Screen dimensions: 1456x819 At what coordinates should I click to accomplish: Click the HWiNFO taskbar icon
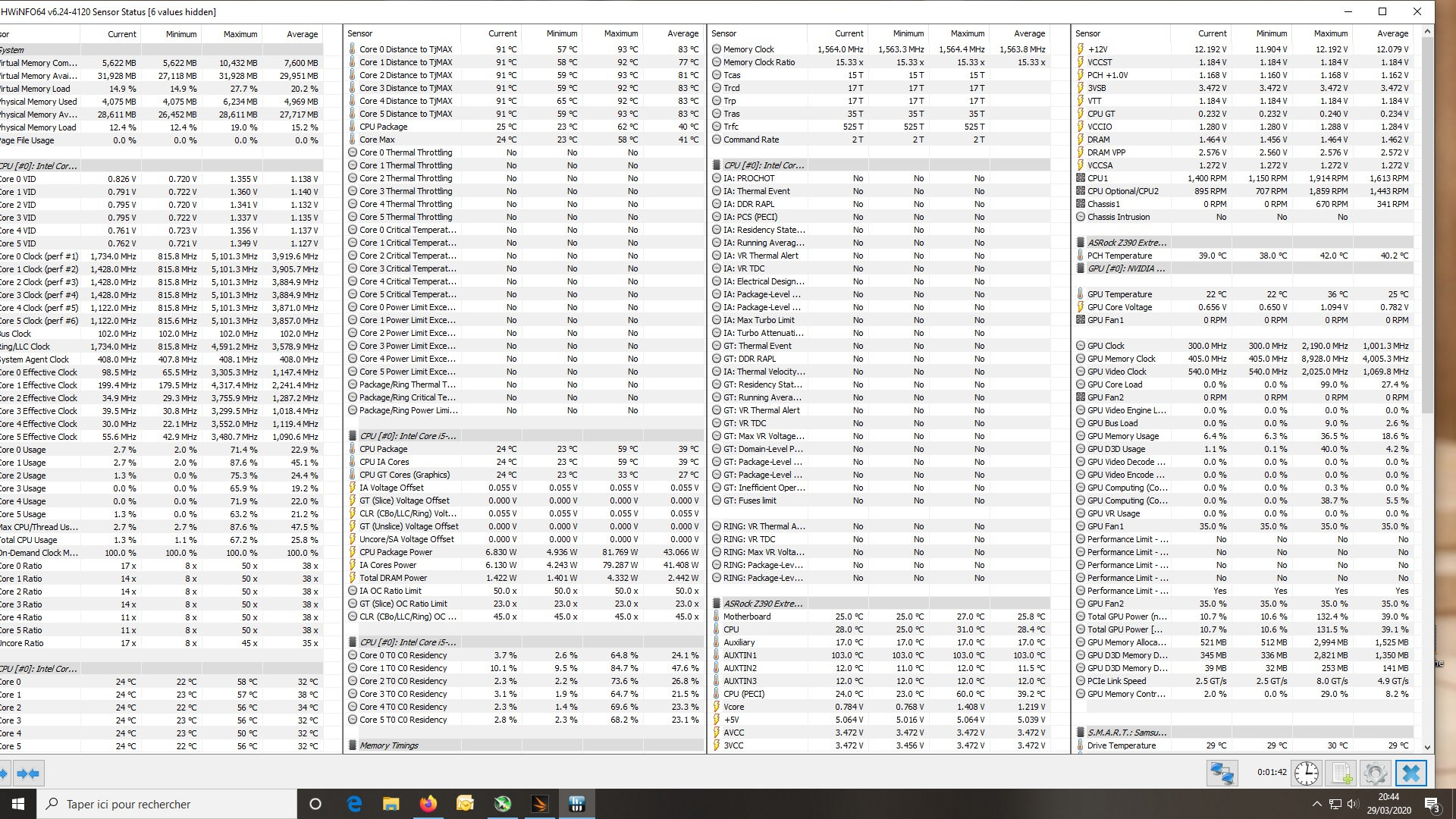coord(577,804)
